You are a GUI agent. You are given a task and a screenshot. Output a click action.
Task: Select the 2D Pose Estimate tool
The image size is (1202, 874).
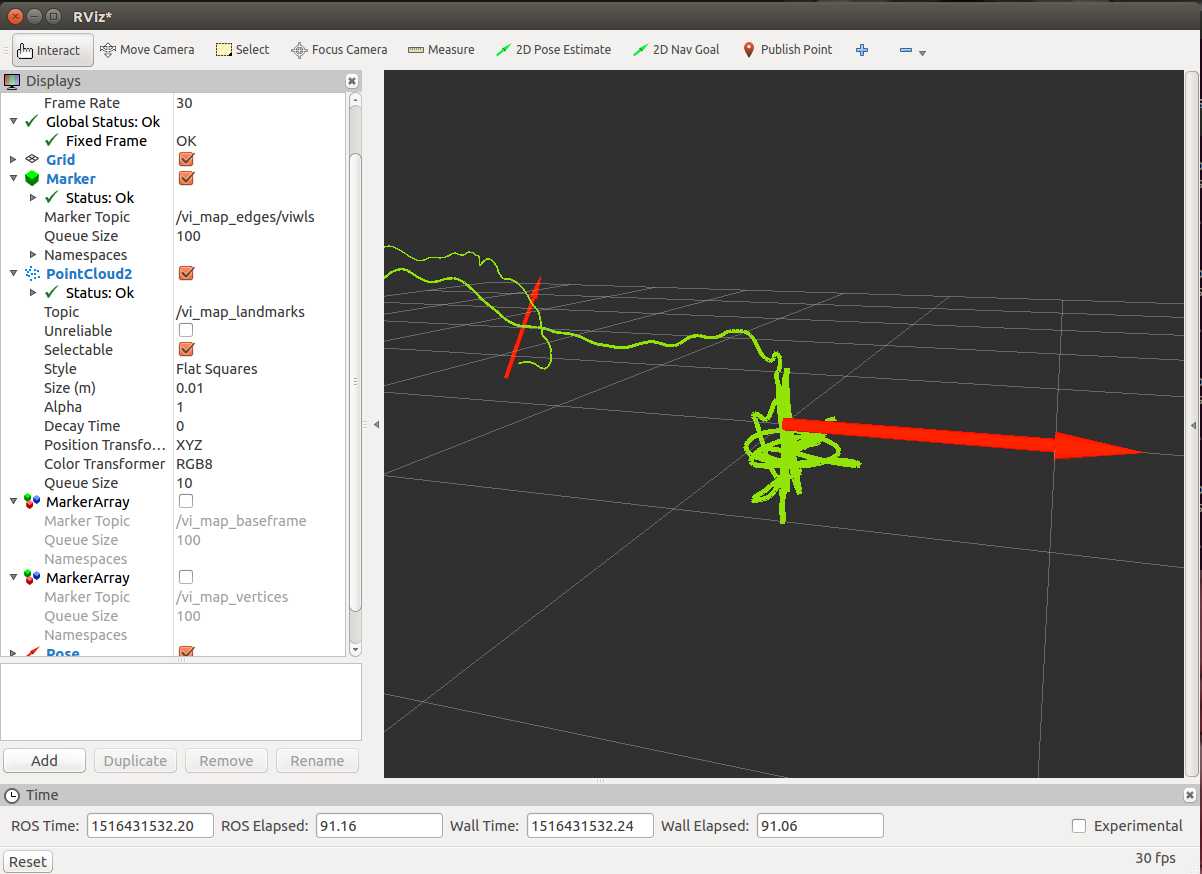(553, 50)
